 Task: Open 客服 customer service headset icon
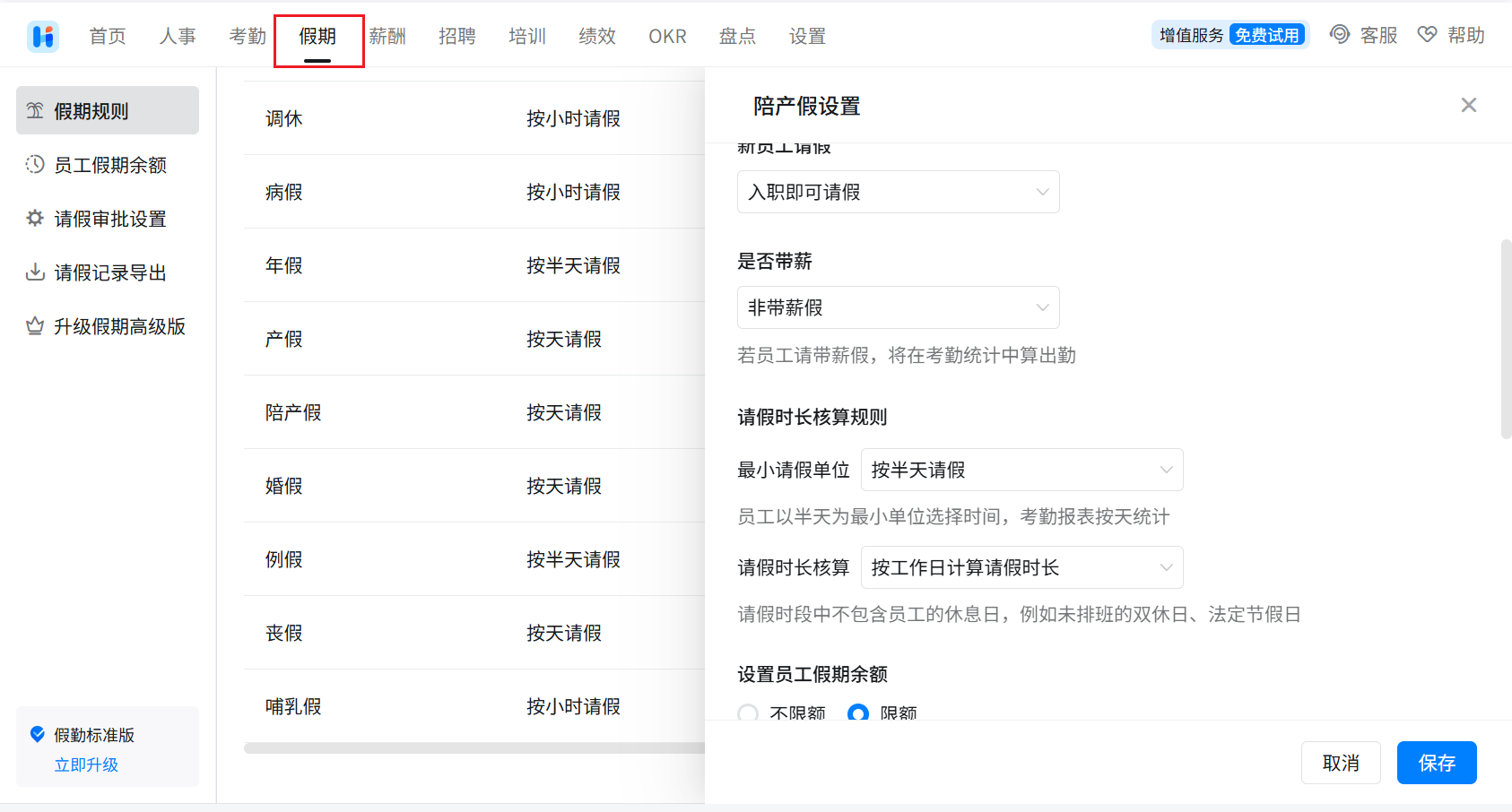click(1339, 35)
